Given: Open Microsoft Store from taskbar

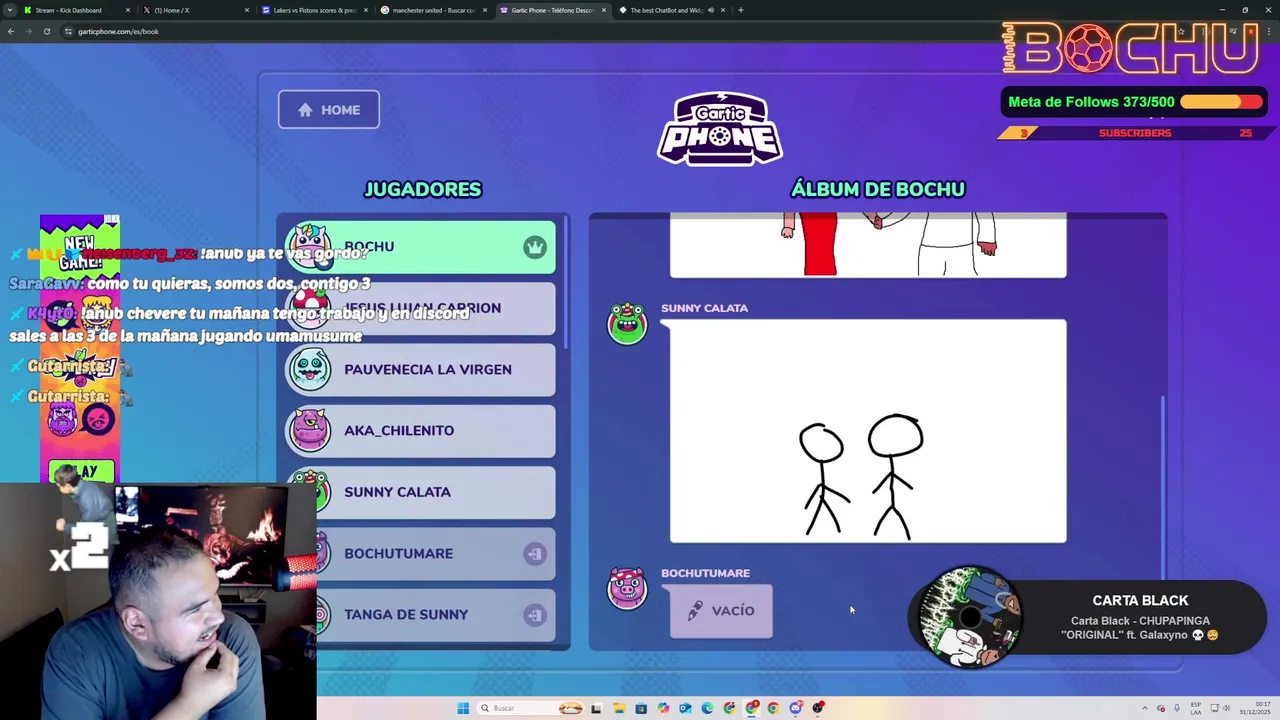Looking at the screenshot, I should (641, 708).
